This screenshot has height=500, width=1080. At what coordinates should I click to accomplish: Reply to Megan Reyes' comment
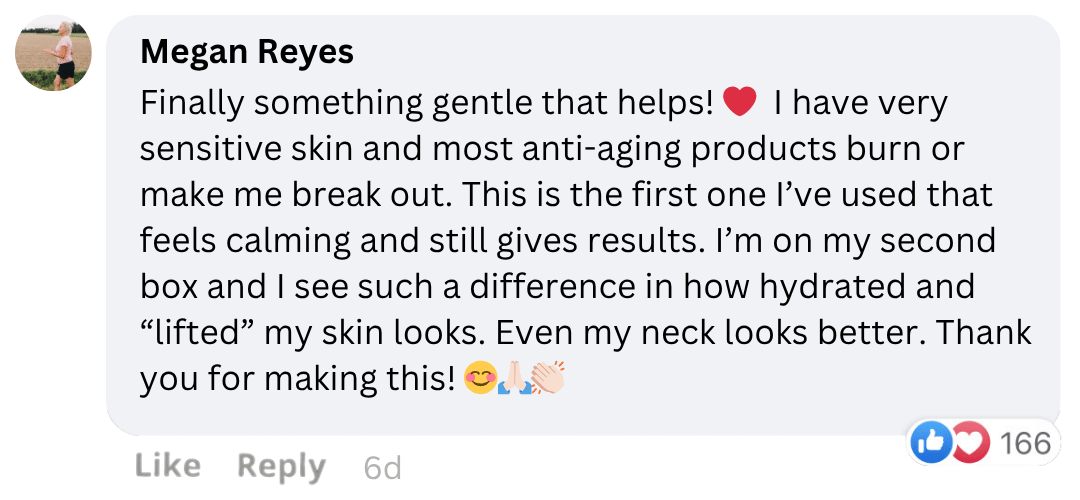tap(281, 465)
